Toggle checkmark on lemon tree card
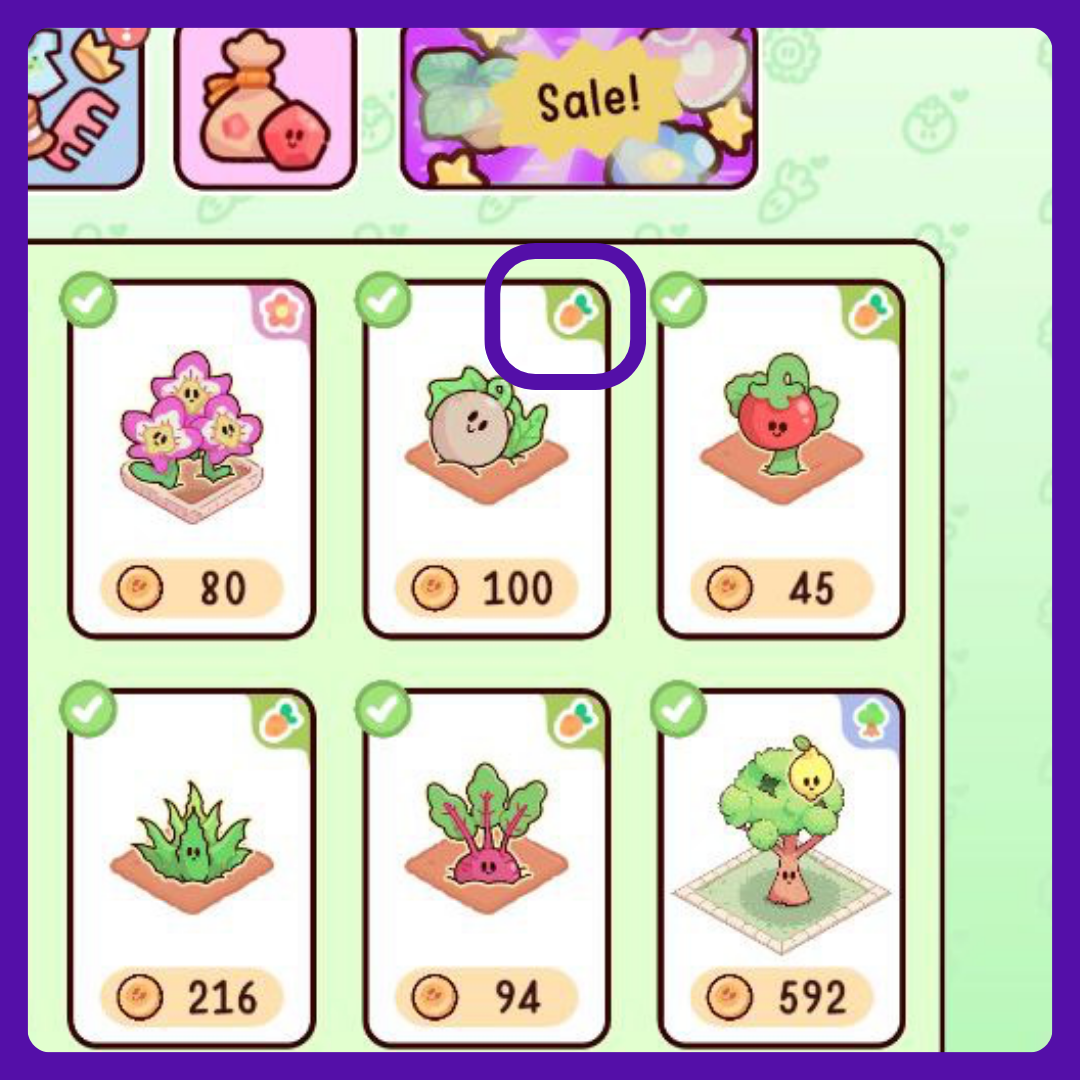Screen dimensions: 1080x1080 coord(678,709)
